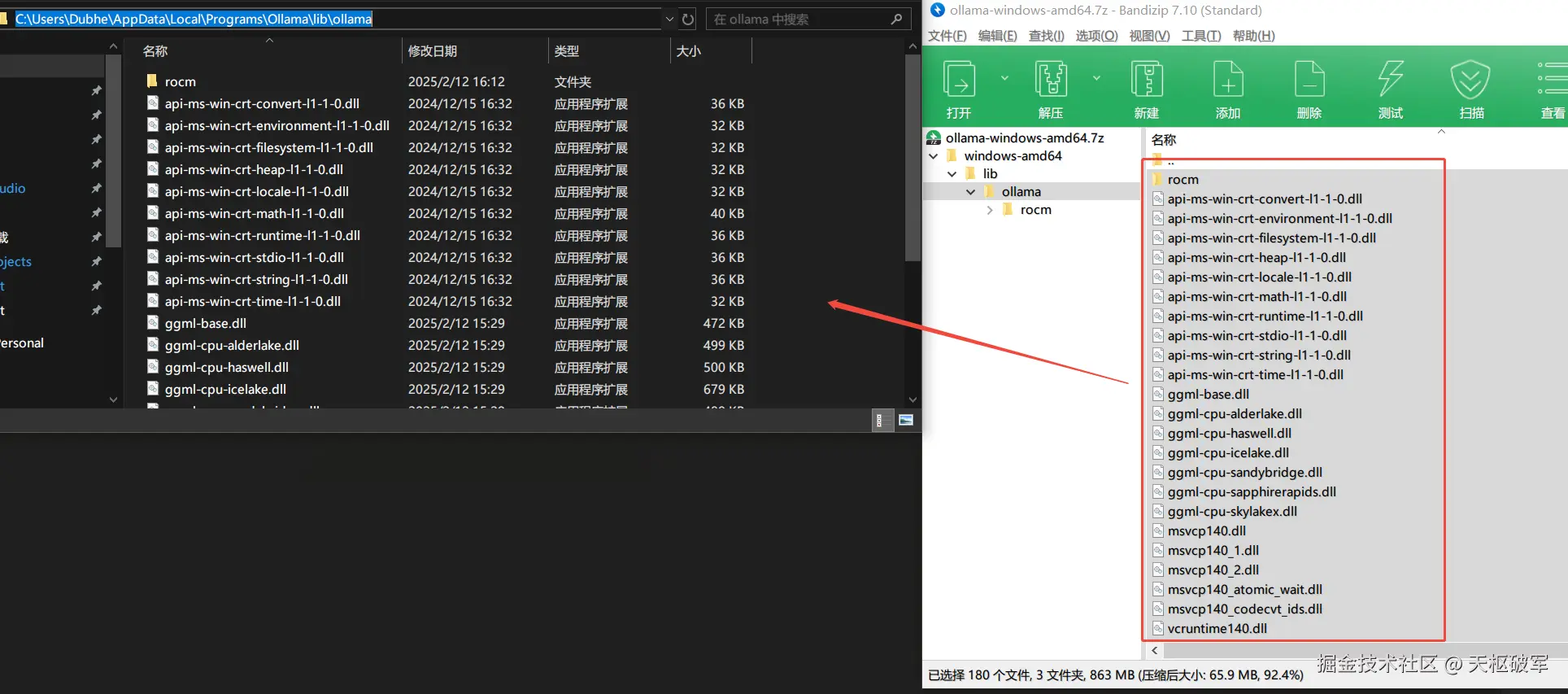This screenshot has width=1568, height=694.
Task: Click the rocm folder icon in Bandizip file list
Action: [1158, 179]
